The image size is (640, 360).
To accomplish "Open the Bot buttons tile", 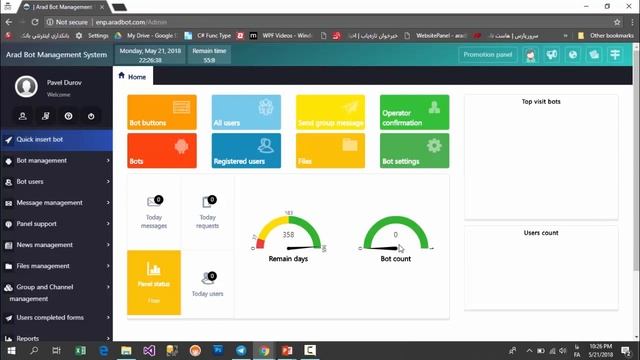I will click(x=162, y=112).
